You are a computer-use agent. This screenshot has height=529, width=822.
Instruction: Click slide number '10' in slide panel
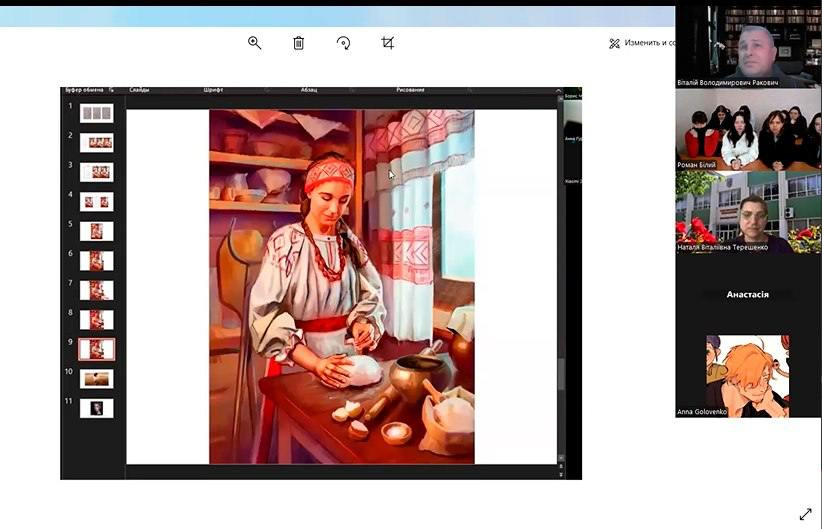69,372
